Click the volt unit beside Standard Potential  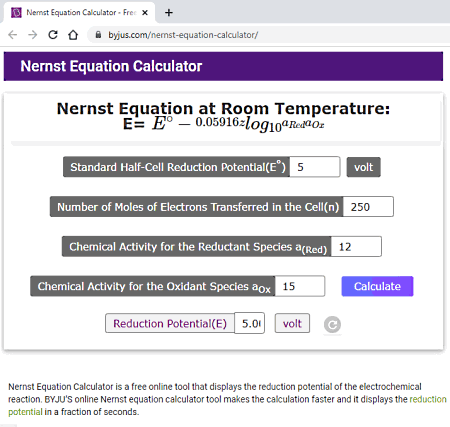(x=363, y=167)
